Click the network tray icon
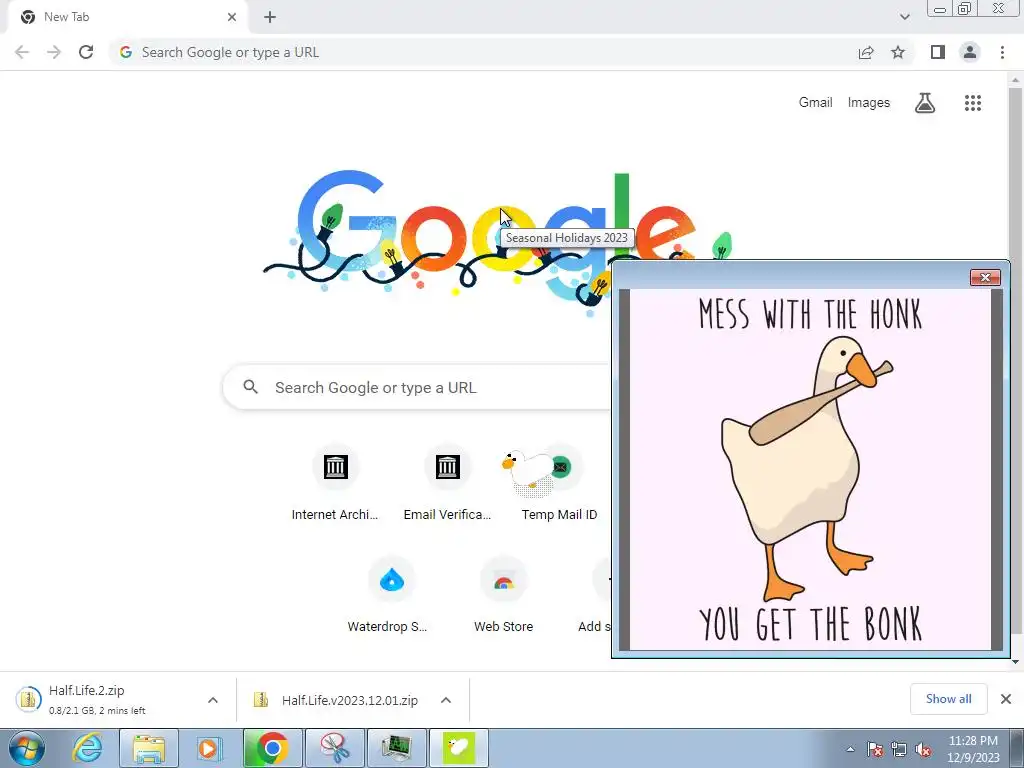 click(899, 750)
